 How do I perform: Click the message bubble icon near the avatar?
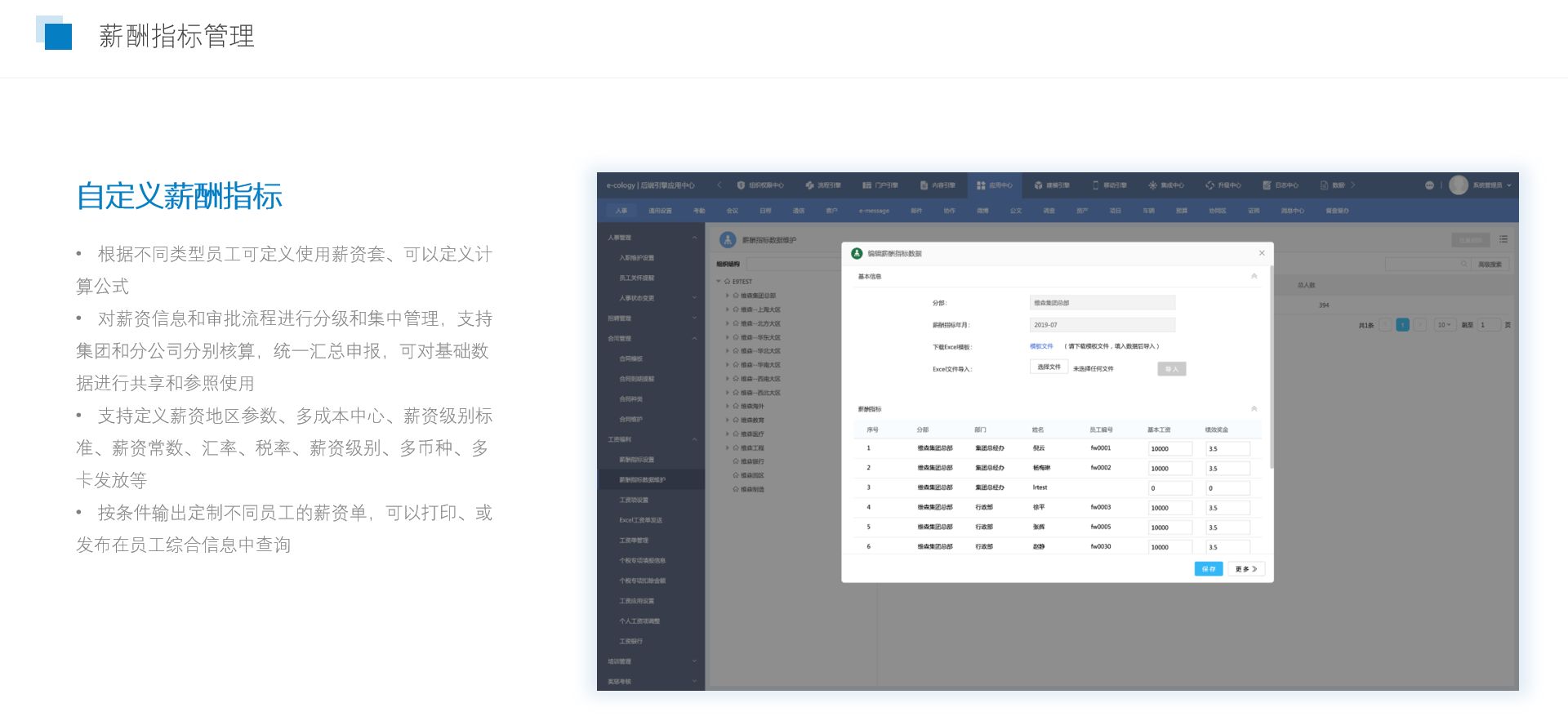pyautogui.click(x=1429, y=185)
